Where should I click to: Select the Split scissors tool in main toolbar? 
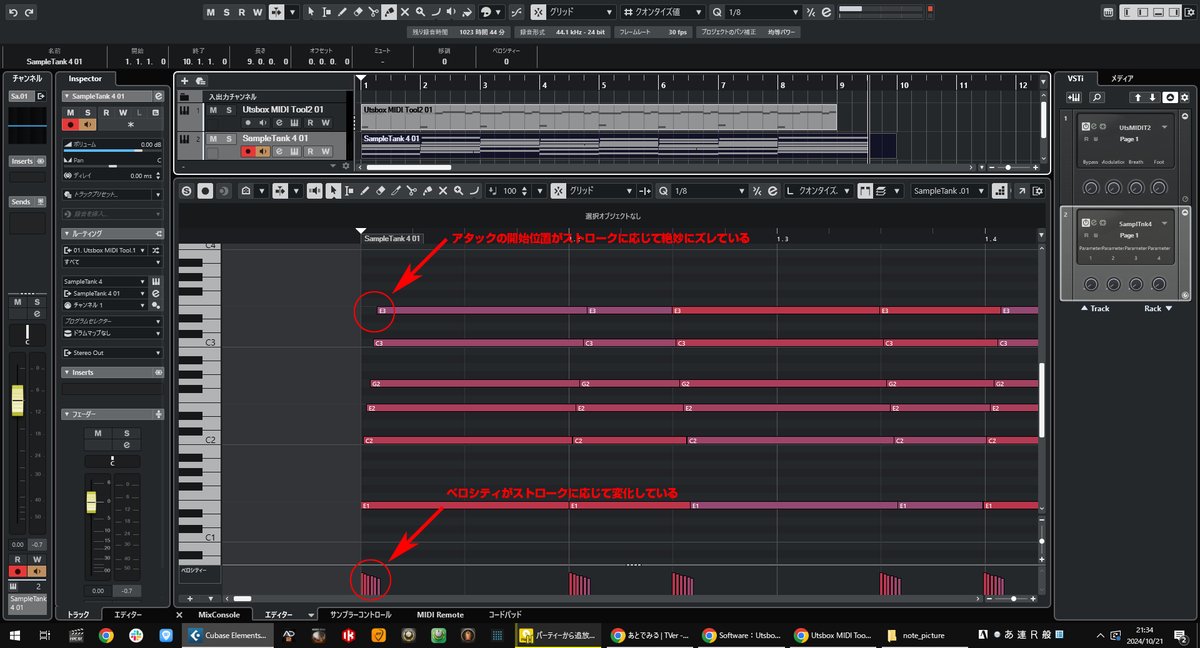373,12
